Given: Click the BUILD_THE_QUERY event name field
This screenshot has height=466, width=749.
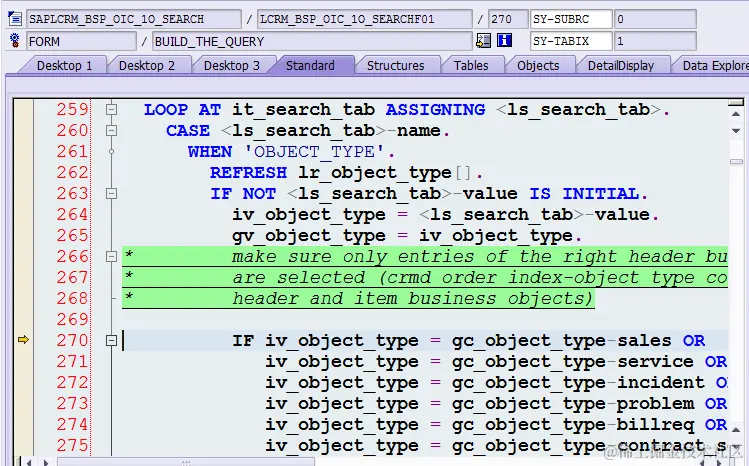Looking at the screenshot, I should pyautogui.click(x=312, y=41).
